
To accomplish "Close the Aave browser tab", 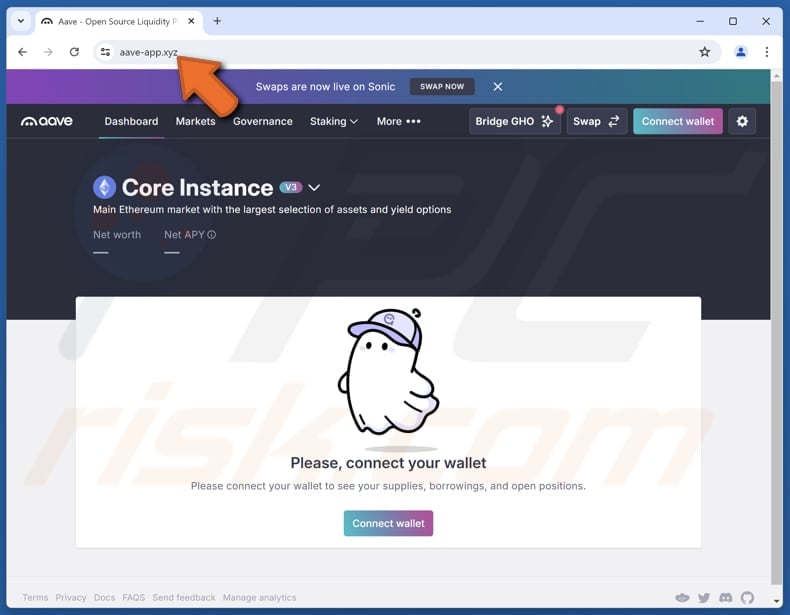I will click(191, 21).
